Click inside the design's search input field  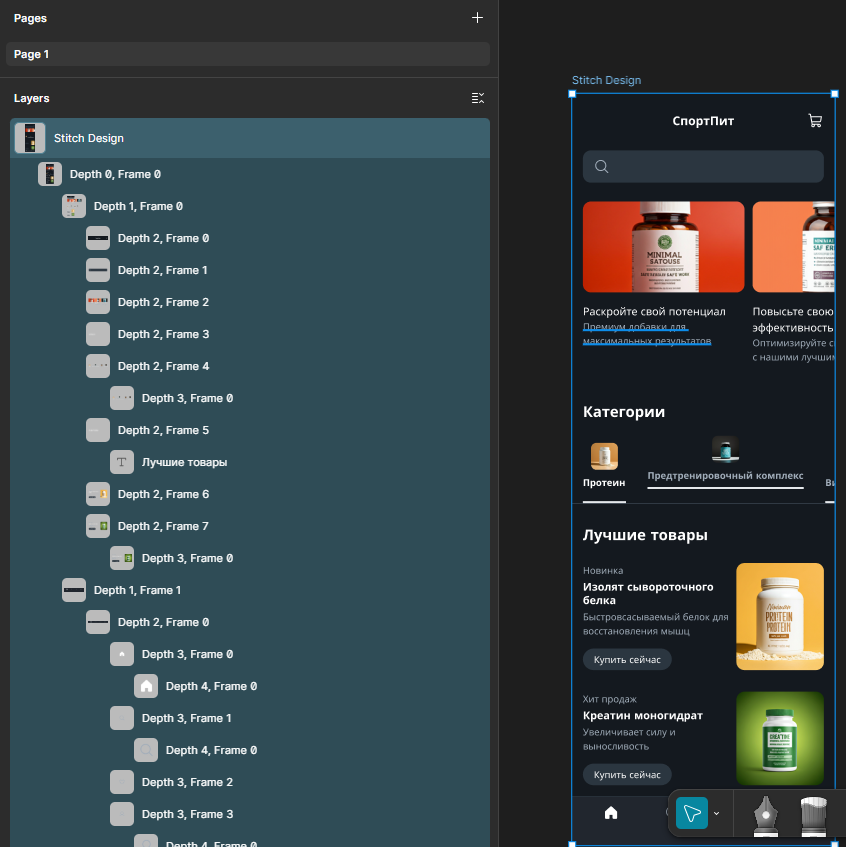coord(703,166)
